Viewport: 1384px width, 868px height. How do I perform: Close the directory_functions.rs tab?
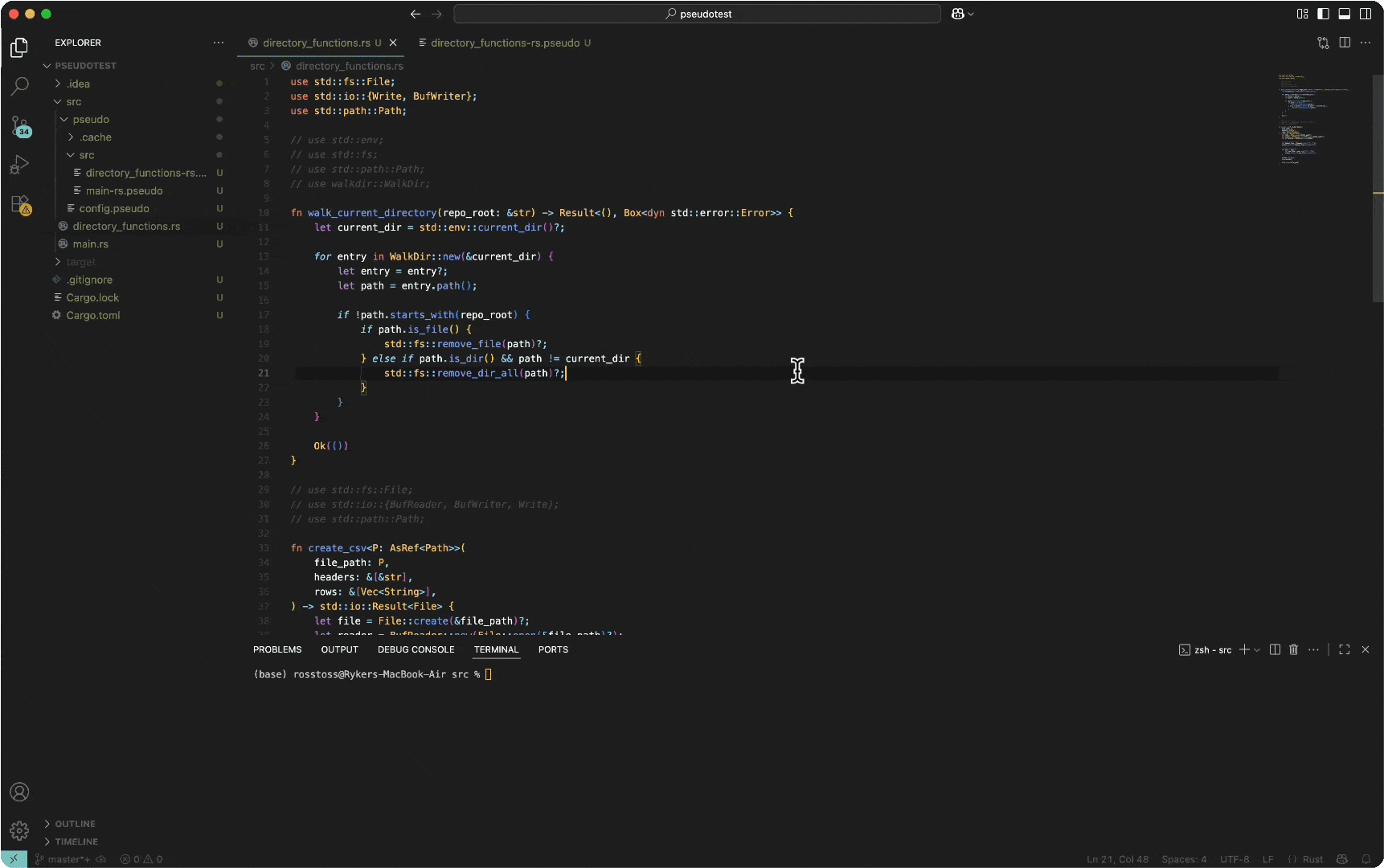[x=393, y=43]
